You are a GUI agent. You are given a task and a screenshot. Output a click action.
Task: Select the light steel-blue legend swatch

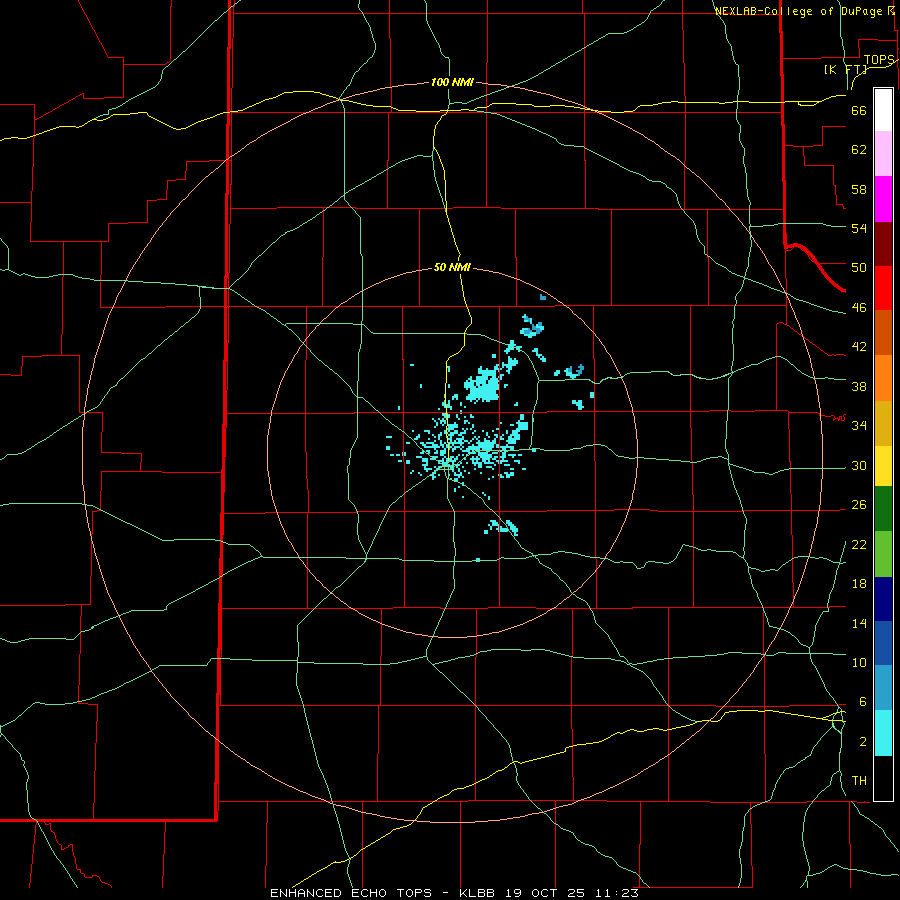883,688
